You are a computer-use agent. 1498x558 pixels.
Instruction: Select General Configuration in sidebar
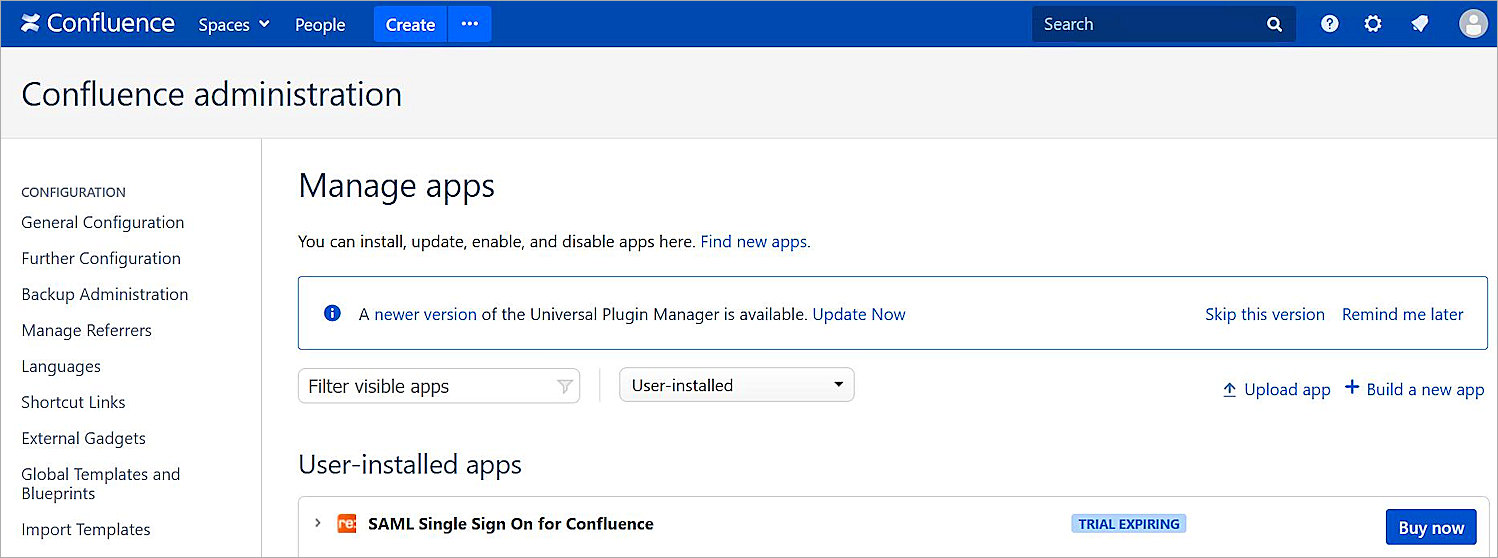(x=103, y=222)
